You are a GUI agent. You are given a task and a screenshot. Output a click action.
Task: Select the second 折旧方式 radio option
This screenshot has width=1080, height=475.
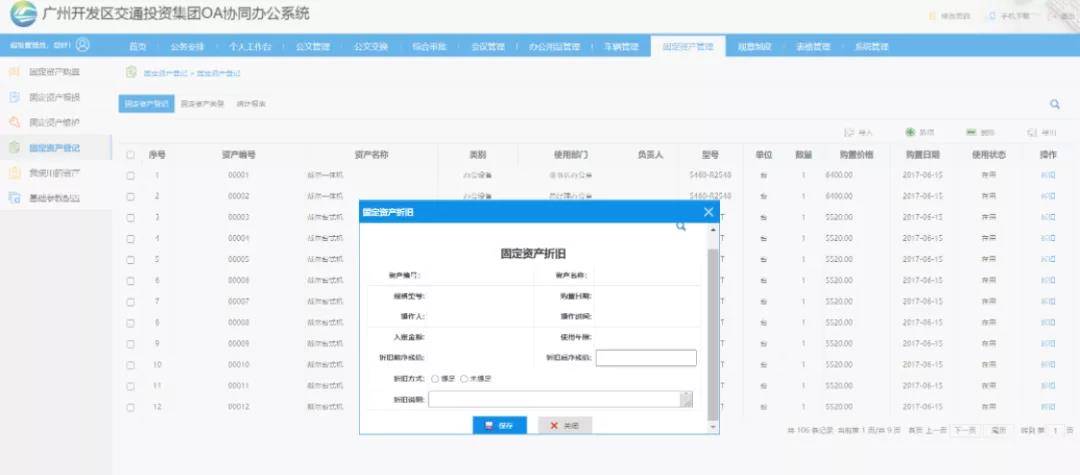point(465,379)
